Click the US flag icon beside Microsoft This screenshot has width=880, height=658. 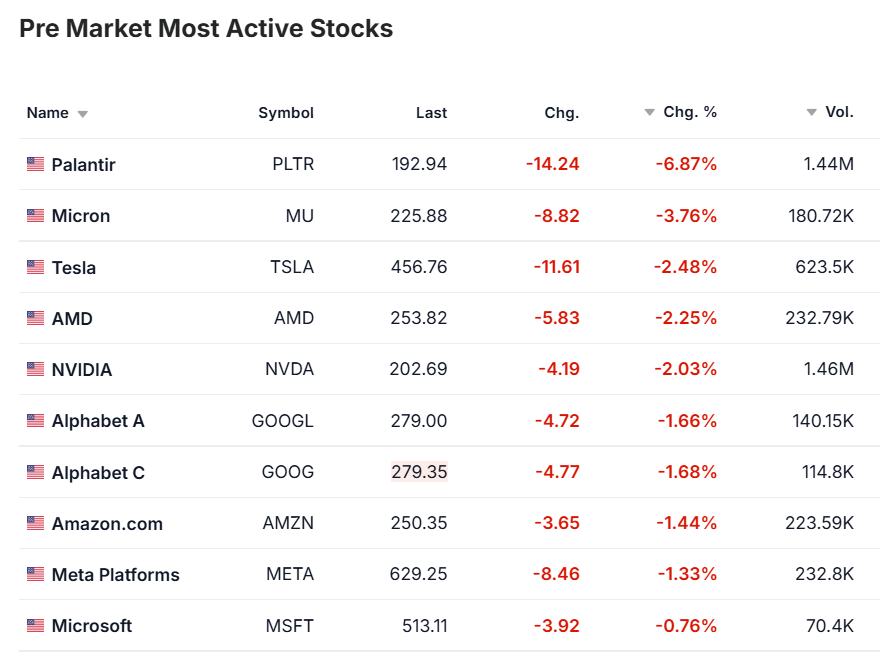coord(36,625)
